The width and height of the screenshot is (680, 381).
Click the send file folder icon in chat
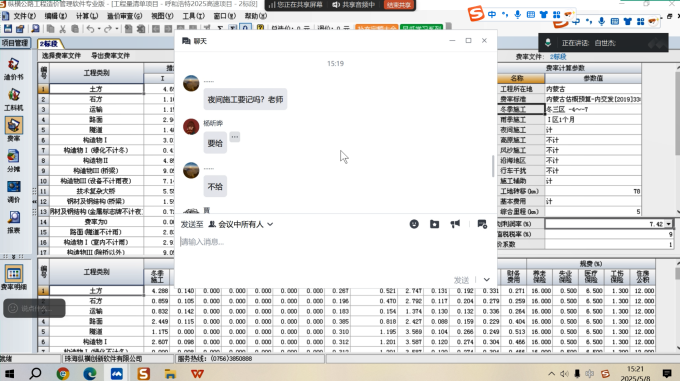(435, 224)
